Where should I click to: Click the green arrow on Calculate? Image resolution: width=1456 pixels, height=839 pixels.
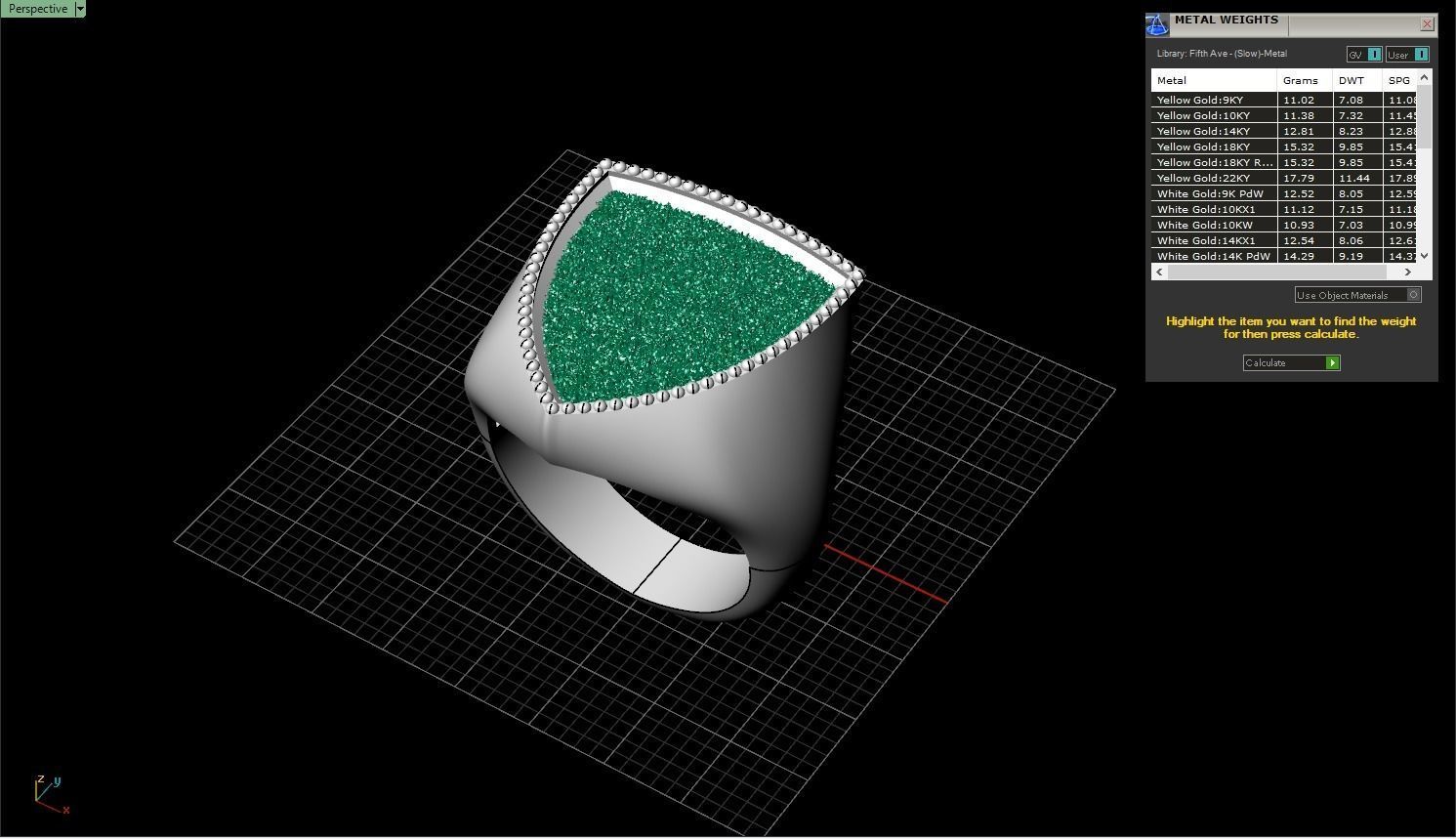click(1333, 363)
